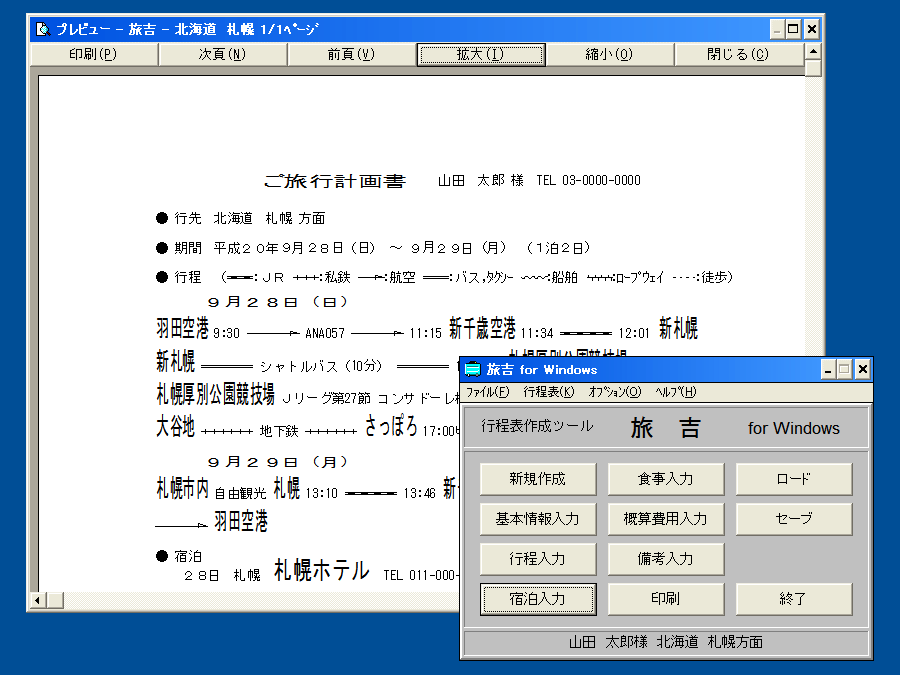The height and width of the screenshot is (675, 900).
Task: Open 概算費用入力
Action: [x=666, y=519]
